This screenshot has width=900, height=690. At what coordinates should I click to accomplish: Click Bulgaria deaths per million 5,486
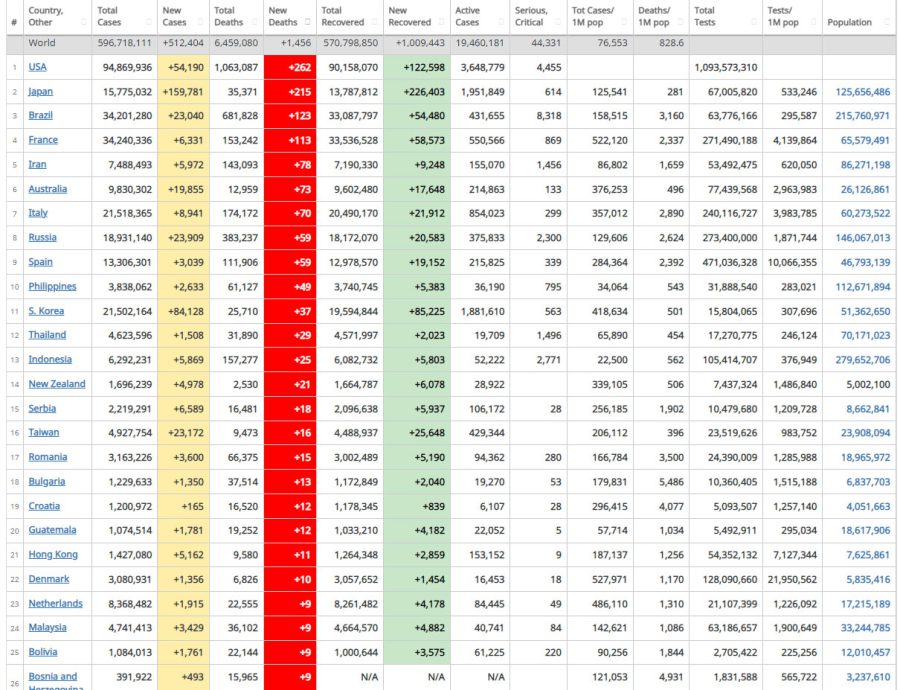(671, 482)
